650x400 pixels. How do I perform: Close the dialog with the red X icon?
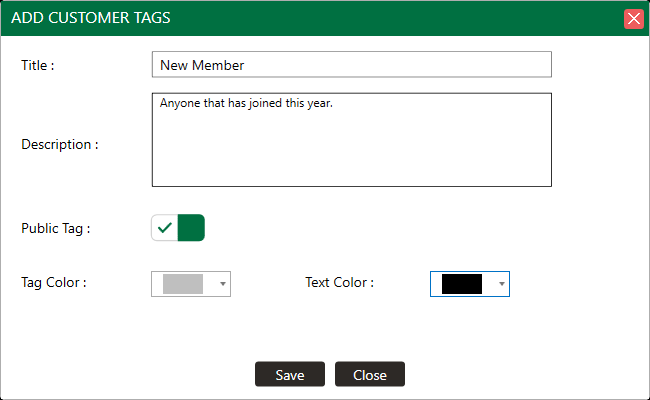[x=633, y=19]
